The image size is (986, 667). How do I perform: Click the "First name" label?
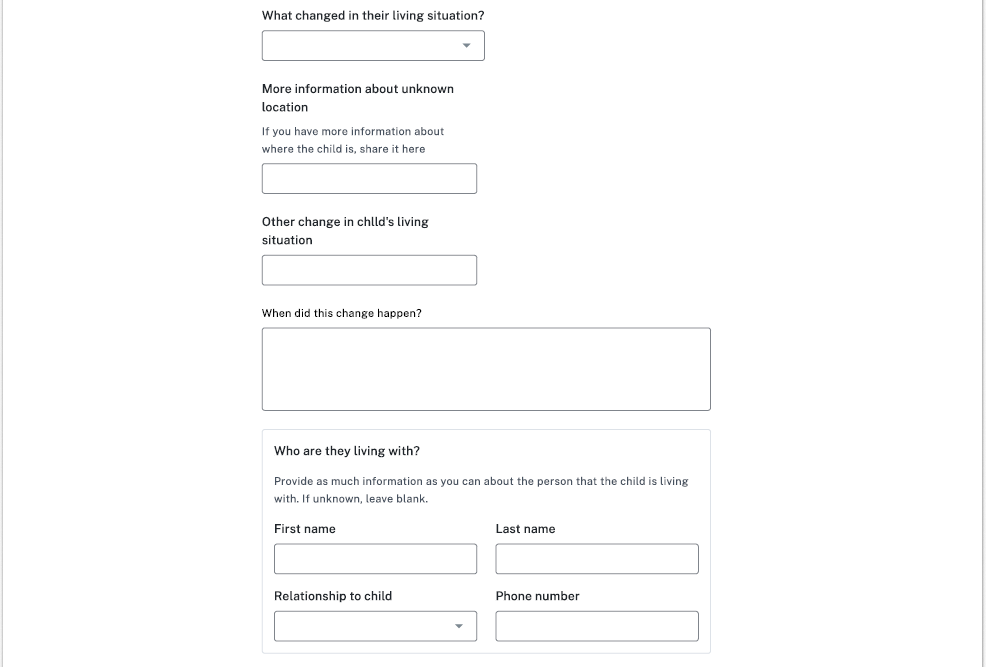(x=305, y=529)
